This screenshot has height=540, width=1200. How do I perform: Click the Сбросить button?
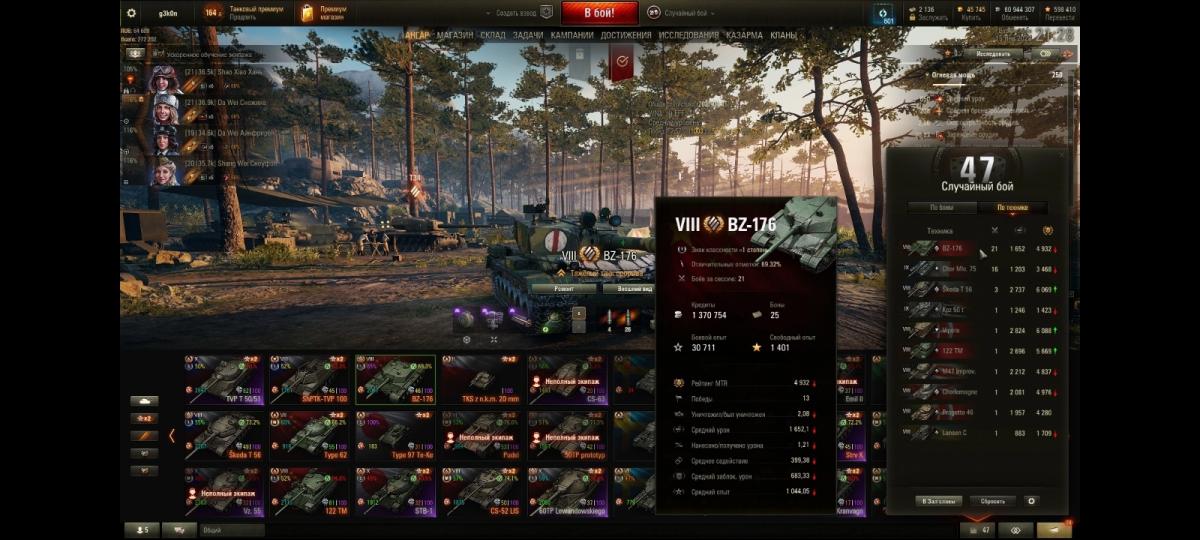993,501
